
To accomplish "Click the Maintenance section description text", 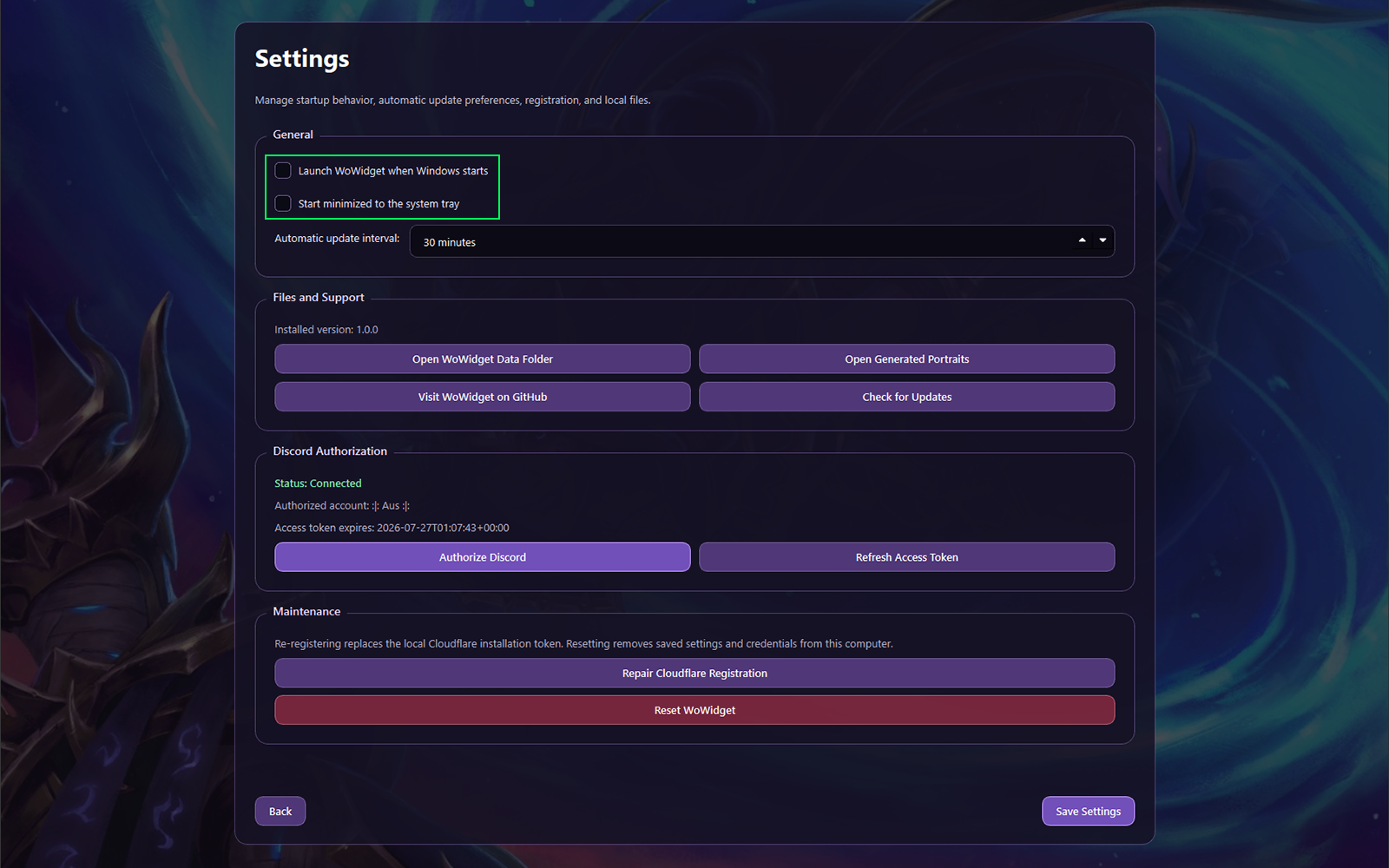I will [583, 643].
